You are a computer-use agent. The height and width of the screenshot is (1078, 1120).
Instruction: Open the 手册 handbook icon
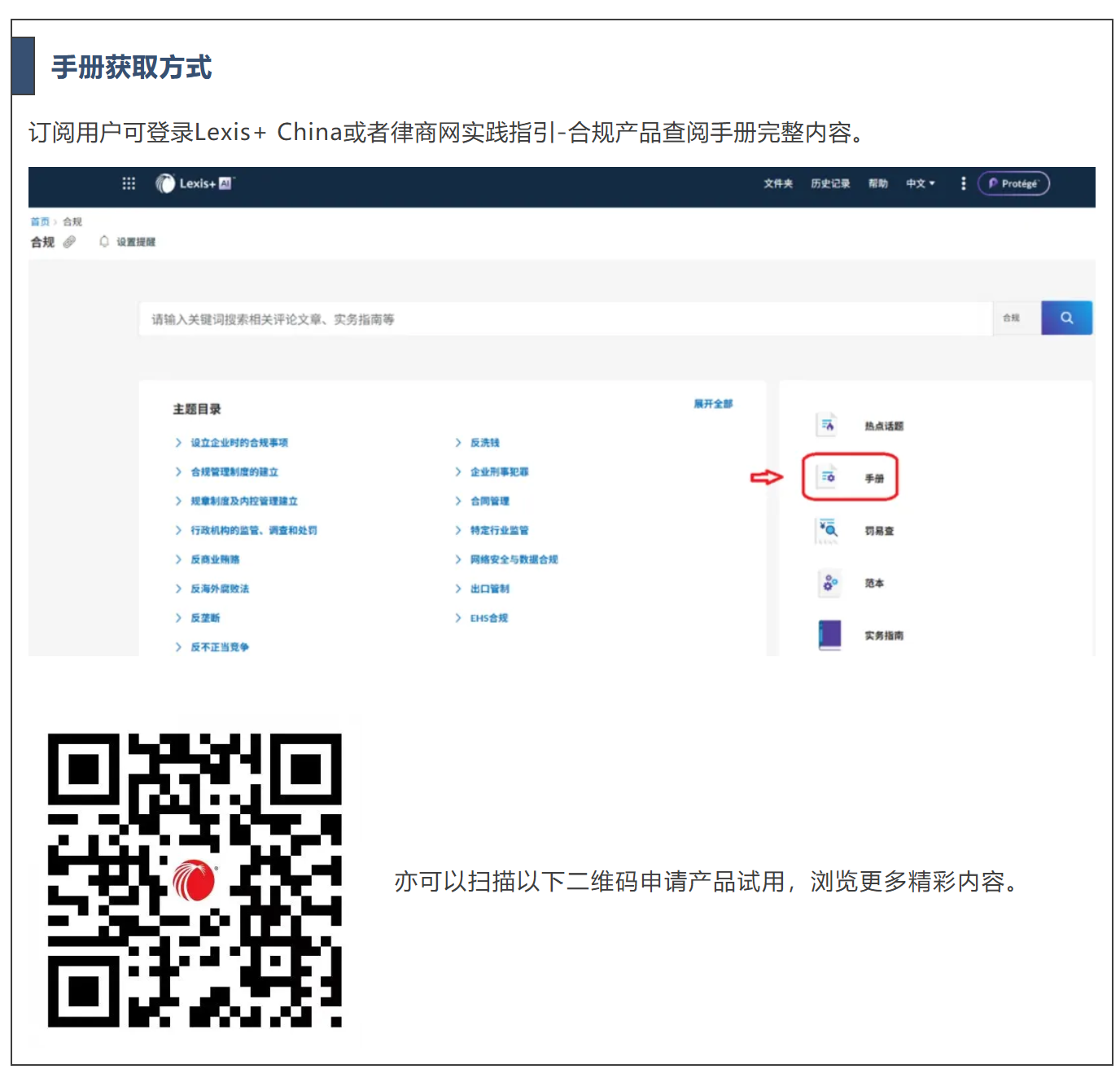click(827, 477)
